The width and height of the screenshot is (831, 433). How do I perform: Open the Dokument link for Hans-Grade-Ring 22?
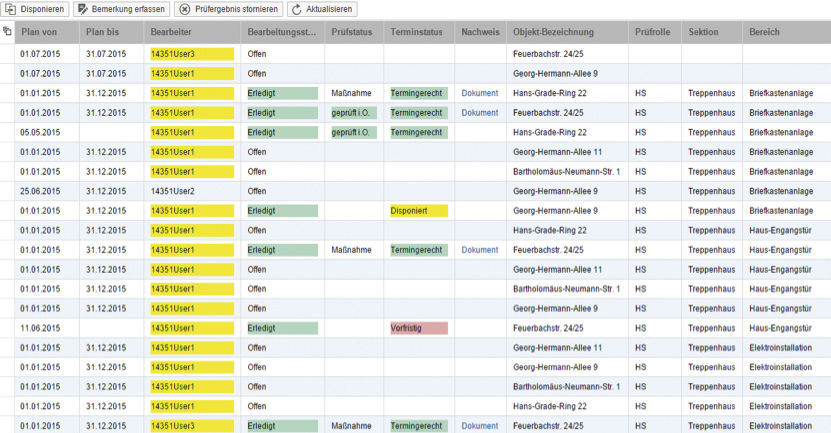479,93
